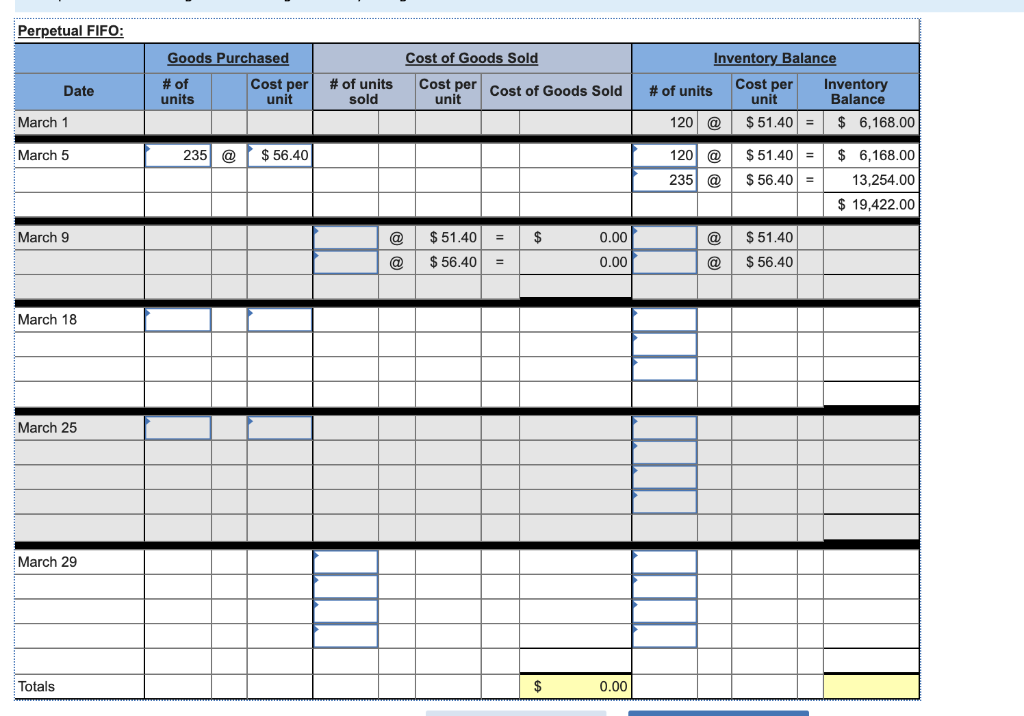This screenshot has width=1024, height=716.
Task: Click the 'Cost of Goods Sold' group header
Action: tap(472, 58)
